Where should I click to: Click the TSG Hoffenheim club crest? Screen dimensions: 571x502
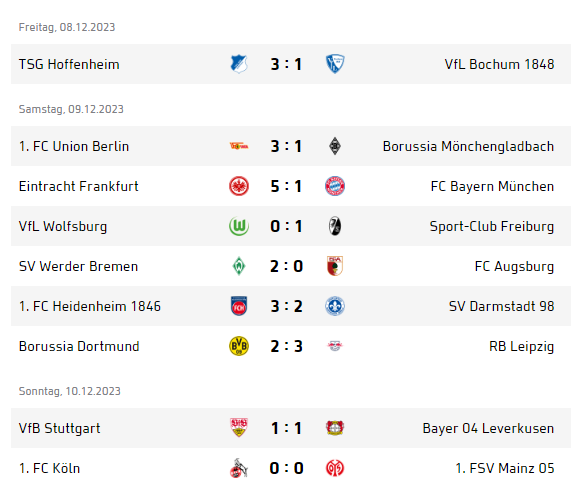tap(239, 64)
